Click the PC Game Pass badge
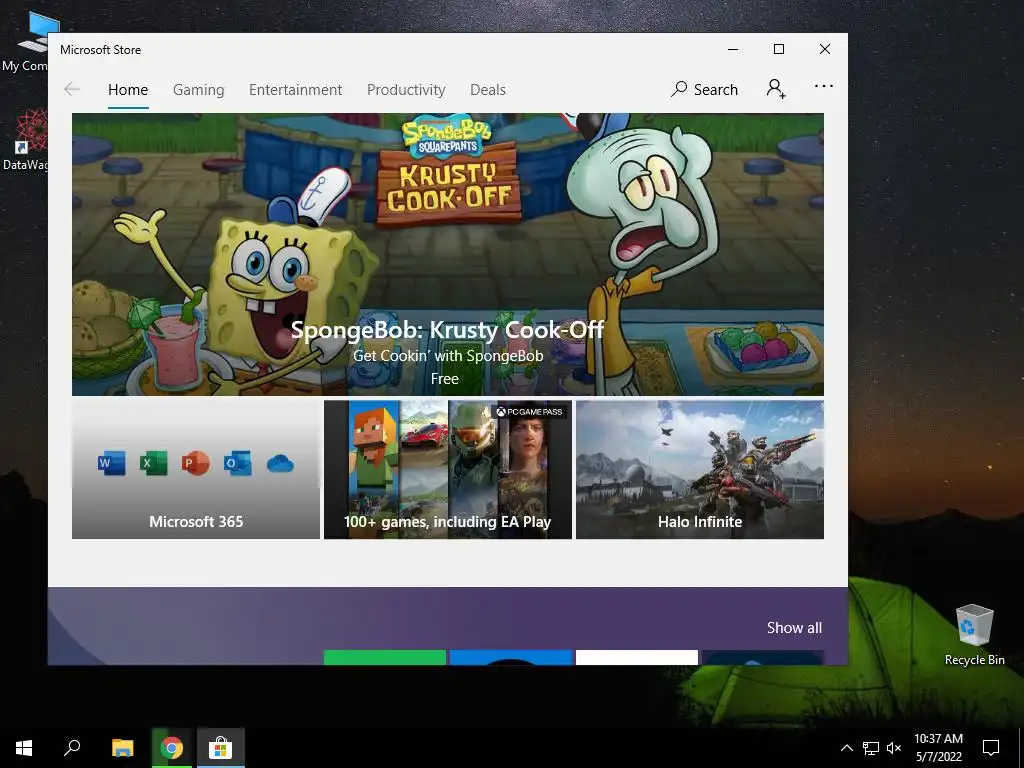 tap(529, 411)
